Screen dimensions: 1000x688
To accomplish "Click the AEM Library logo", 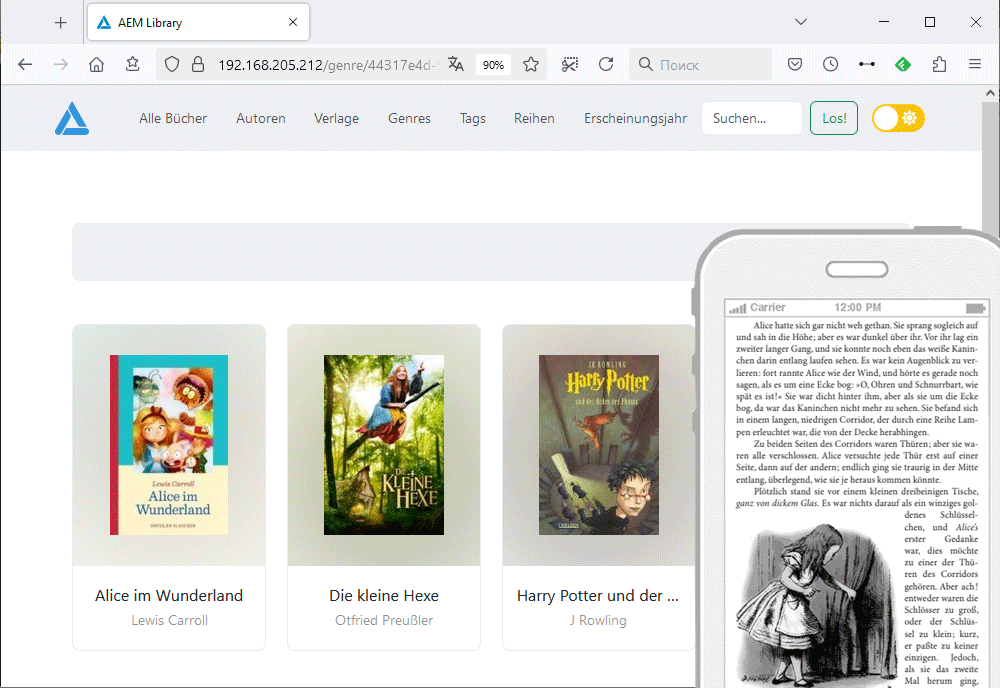I will point(72,119).
